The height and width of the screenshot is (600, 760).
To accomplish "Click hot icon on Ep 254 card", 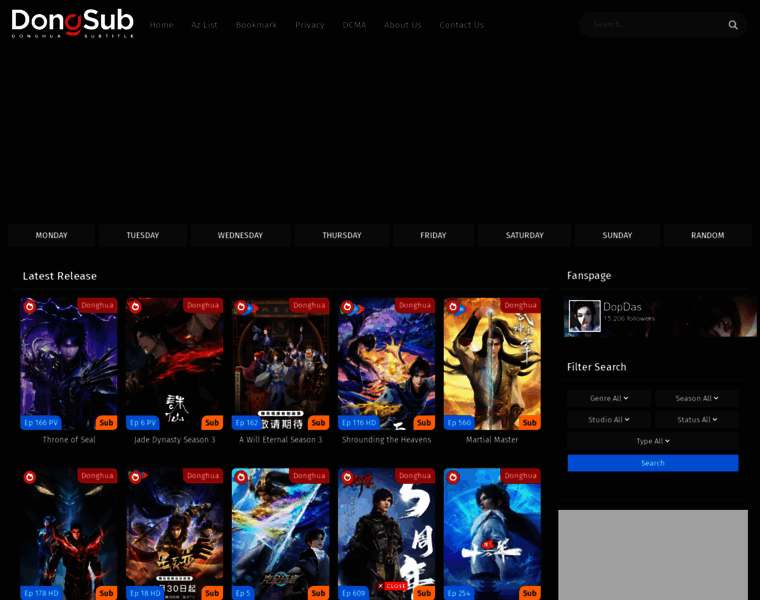I will tap(453, 477).
